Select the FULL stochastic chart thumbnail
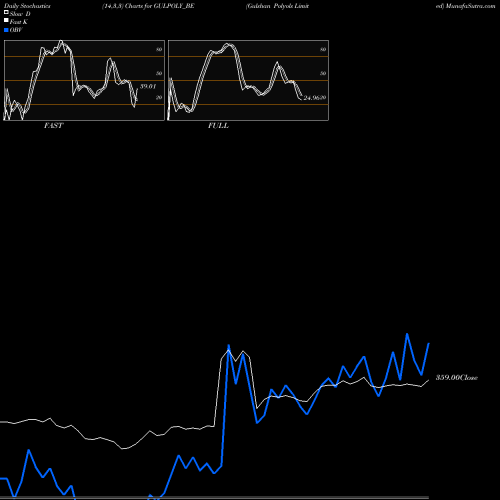This screenshot has height=500, width=500. (248, 80)
